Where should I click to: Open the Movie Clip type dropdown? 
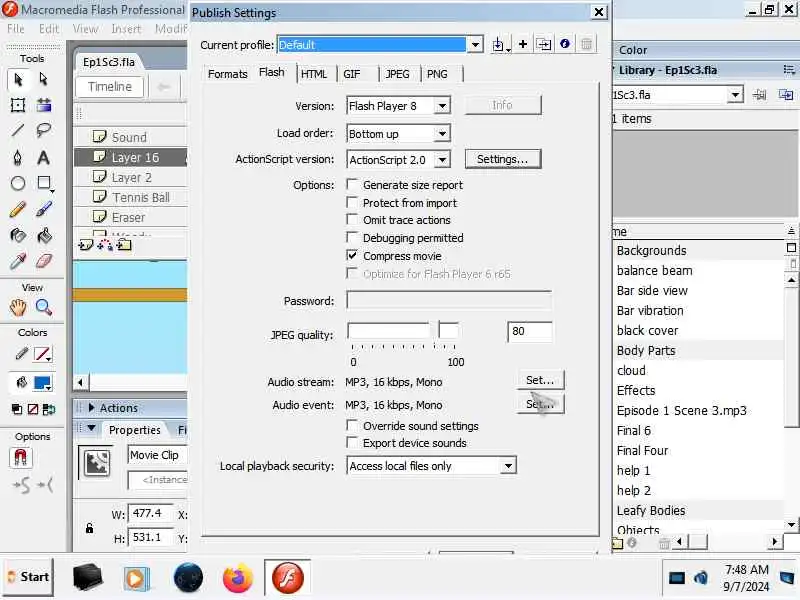[x=158, y=455]
